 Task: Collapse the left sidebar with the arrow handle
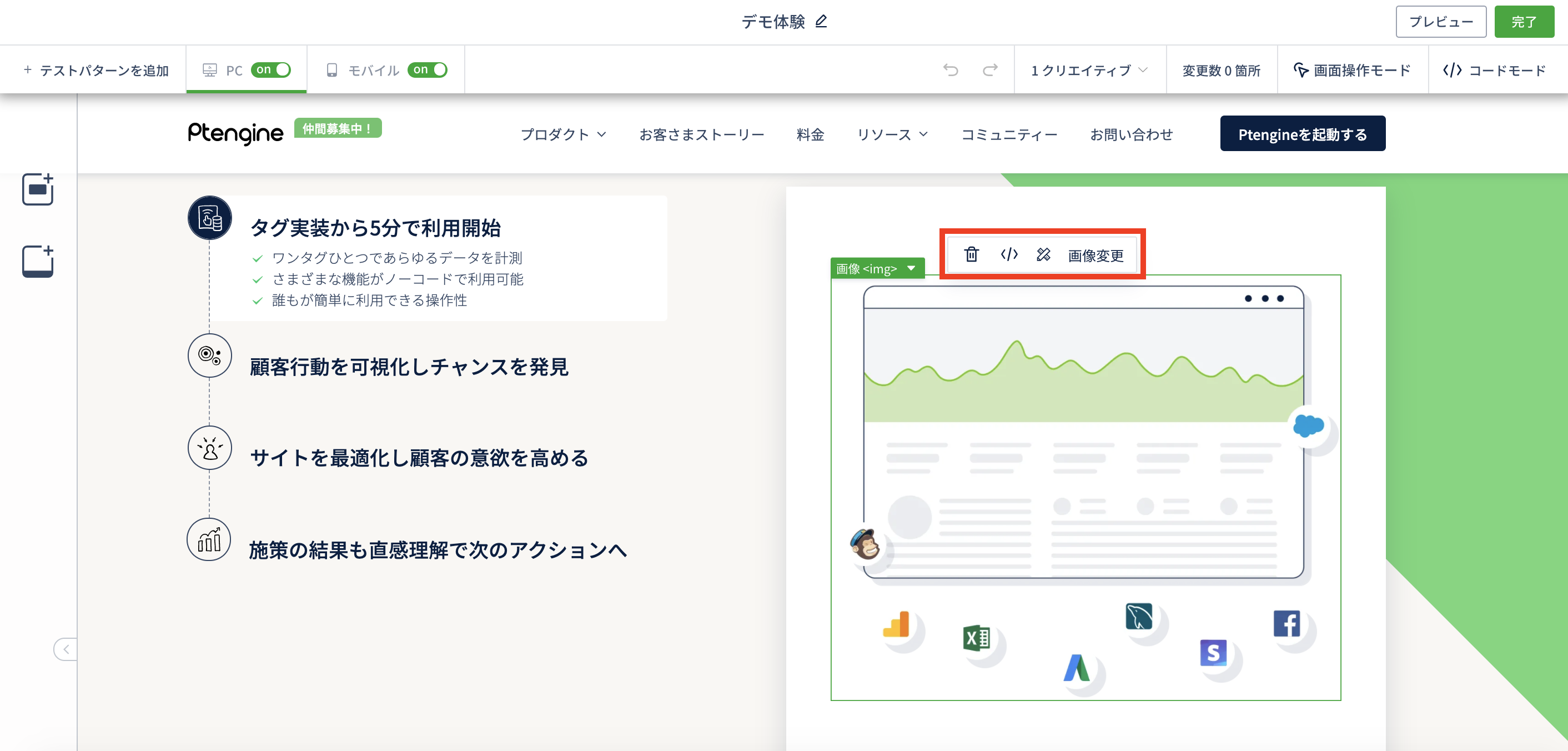point(65,649)
